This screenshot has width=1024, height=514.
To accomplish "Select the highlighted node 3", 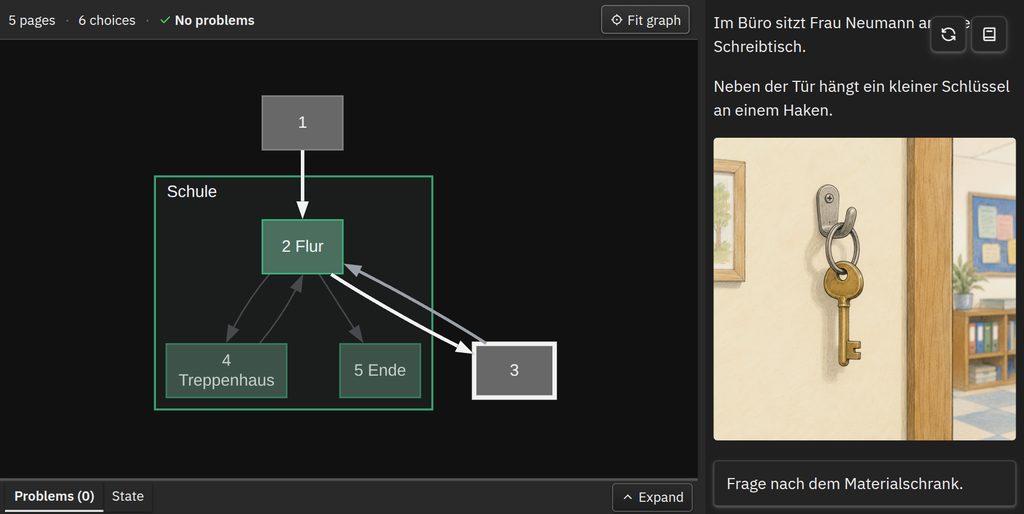I will pos(514,370).
